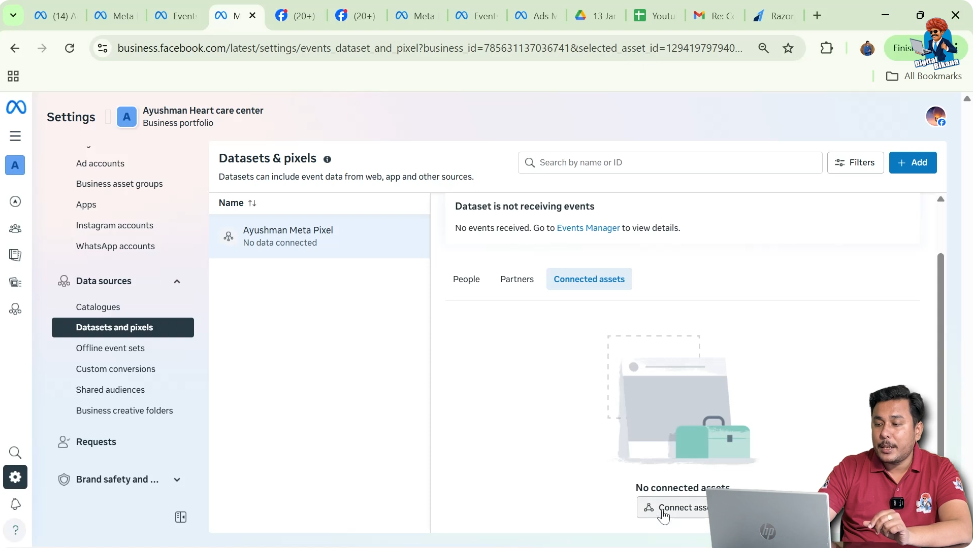Click the scroll up arrow of detail panel
This screenshot has width=975, height=549.
tap(941, 200)
